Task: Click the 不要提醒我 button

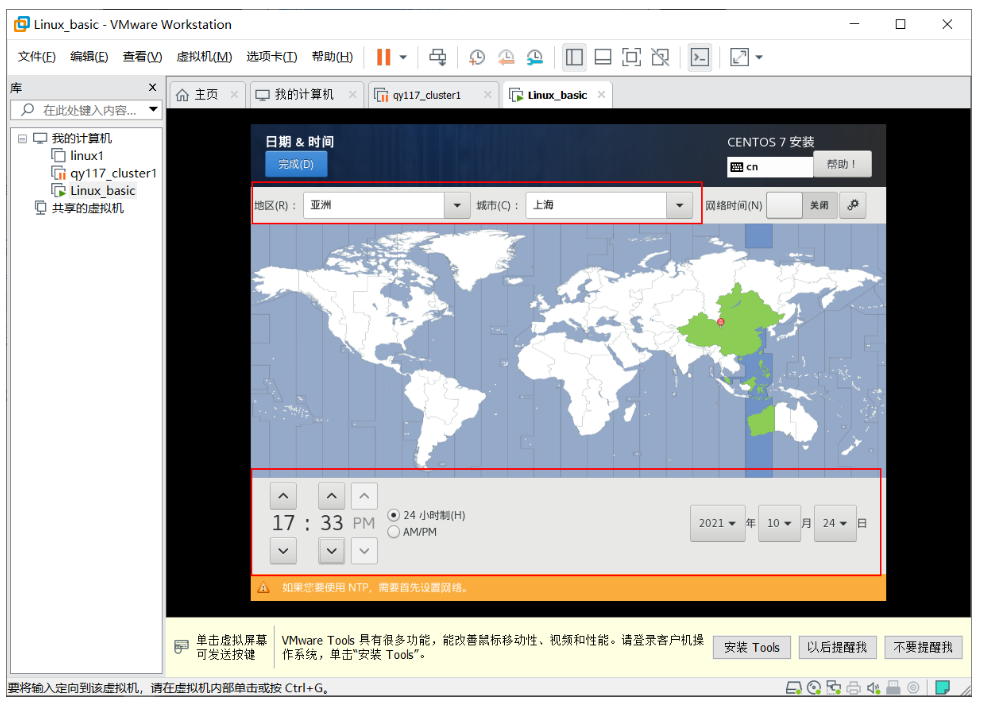Action: coord(923,648)
